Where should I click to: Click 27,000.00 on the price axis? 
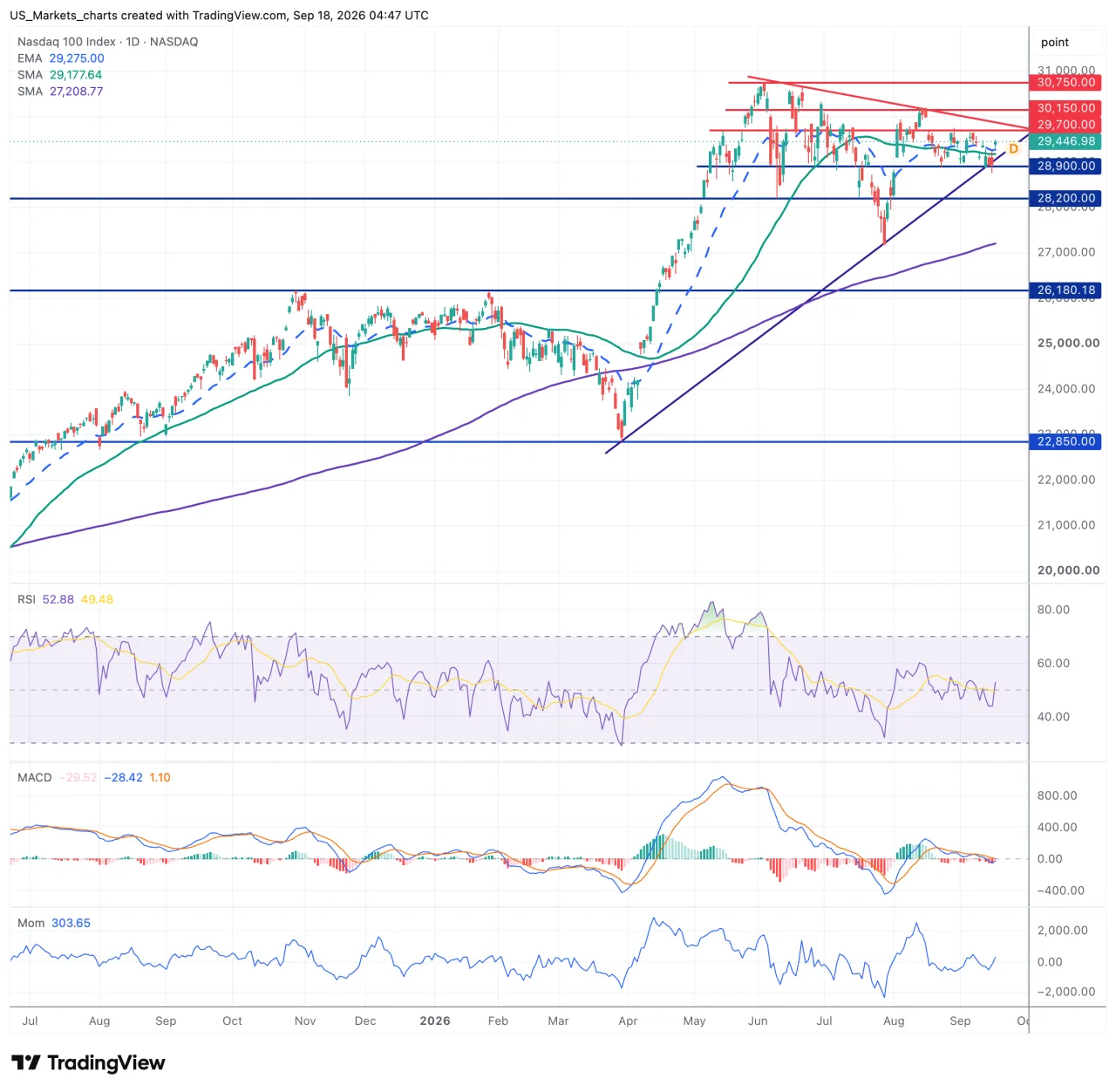[x=1066, y=252]
